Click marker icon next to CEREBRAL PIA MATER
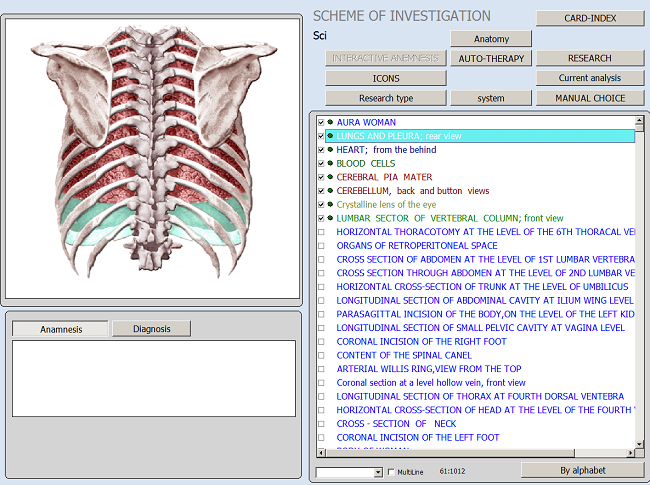 coord(330,177)
